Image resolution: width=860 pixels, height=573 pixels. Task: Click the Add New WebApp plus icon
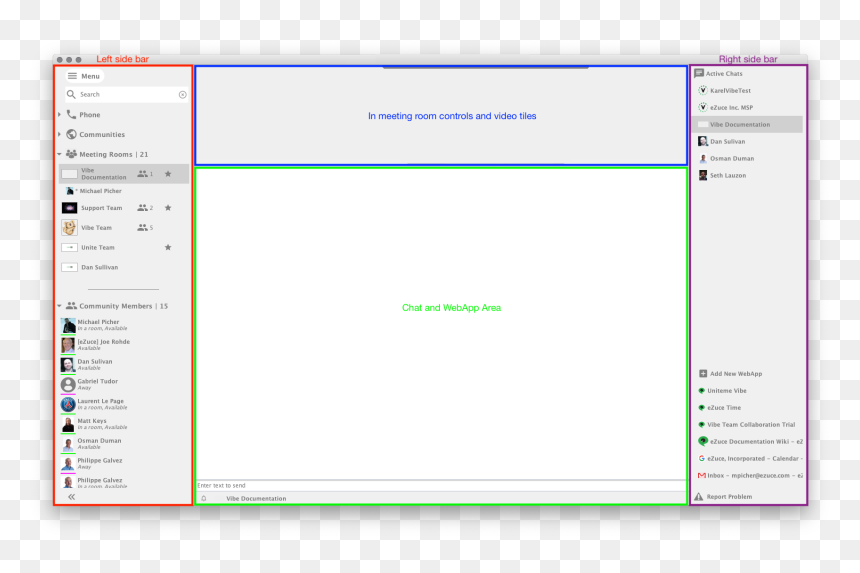pos(703,373)
